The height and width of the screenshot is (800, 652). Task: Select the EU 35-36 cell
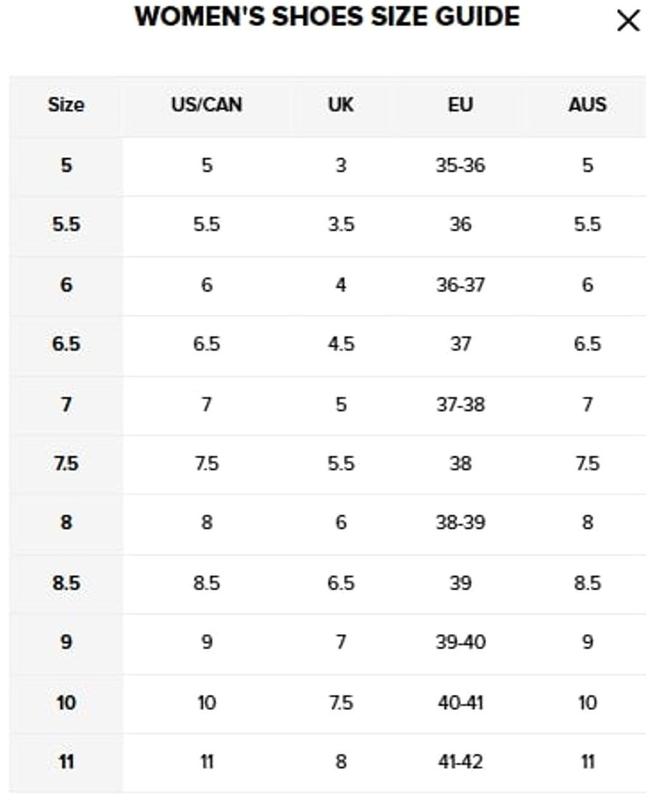point(460,165)
